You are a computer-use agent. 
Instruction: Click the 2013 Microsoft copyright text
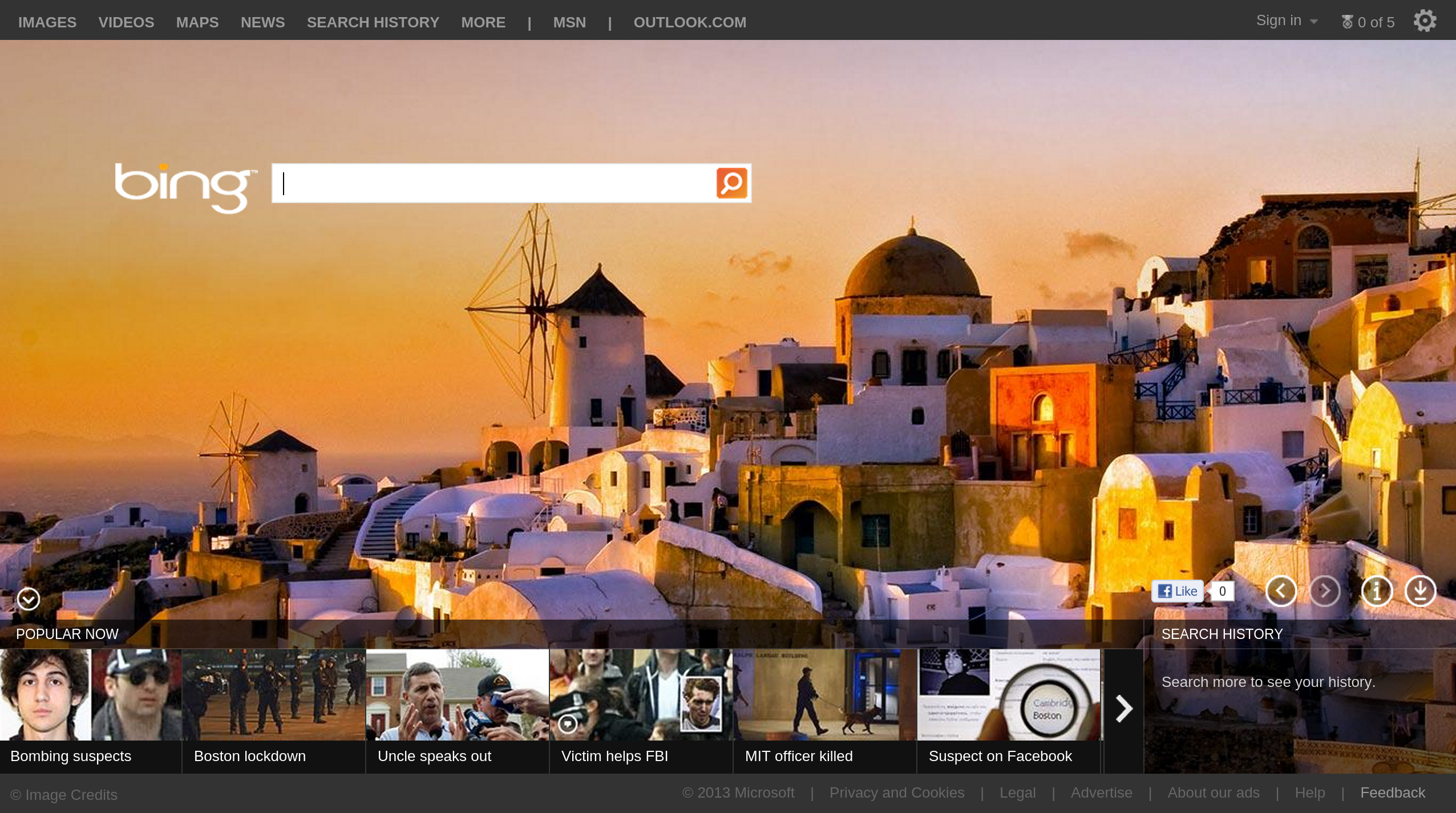(x=738, y=793)
